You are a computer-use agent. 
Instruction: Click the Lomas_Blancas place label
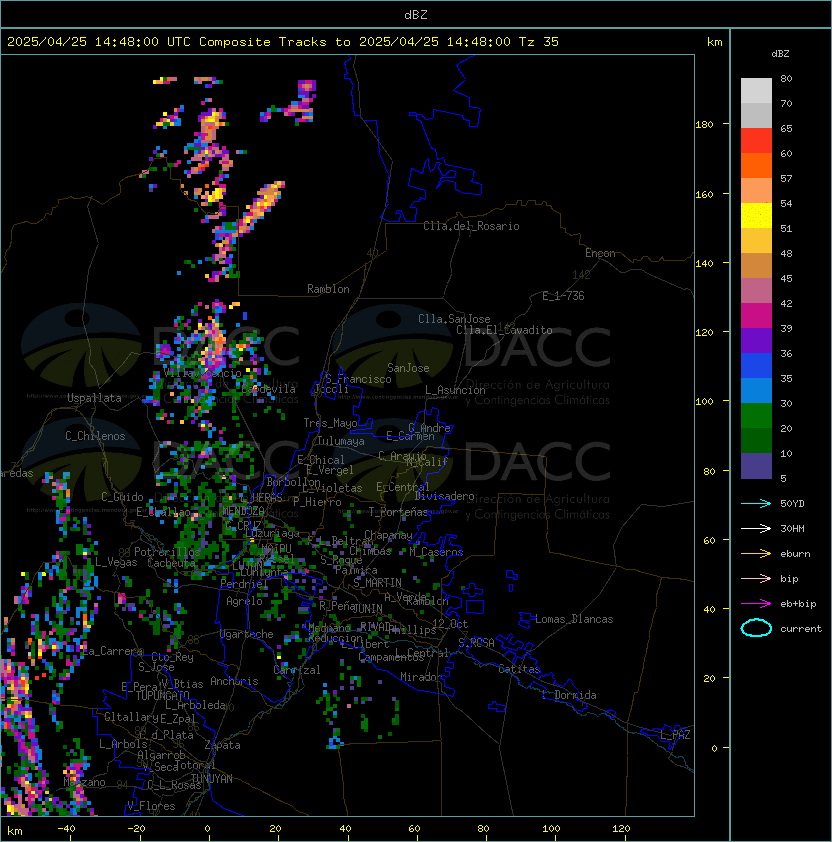tap(574, 619)
